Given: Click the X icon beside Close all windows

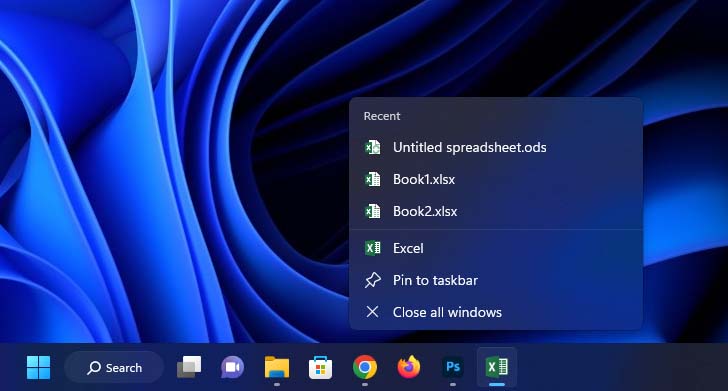Looking at the screenshot, I should (x=372, y=312).
